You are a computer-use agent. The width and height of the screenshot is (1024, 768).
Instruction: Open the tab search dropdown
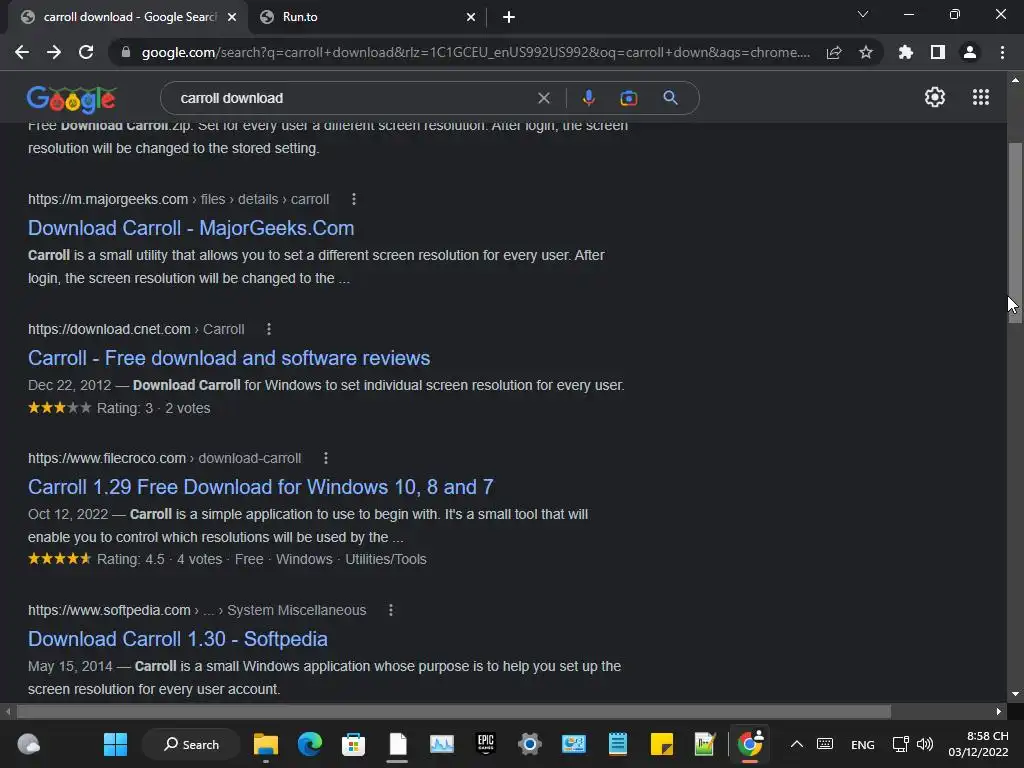coord(863,14)
